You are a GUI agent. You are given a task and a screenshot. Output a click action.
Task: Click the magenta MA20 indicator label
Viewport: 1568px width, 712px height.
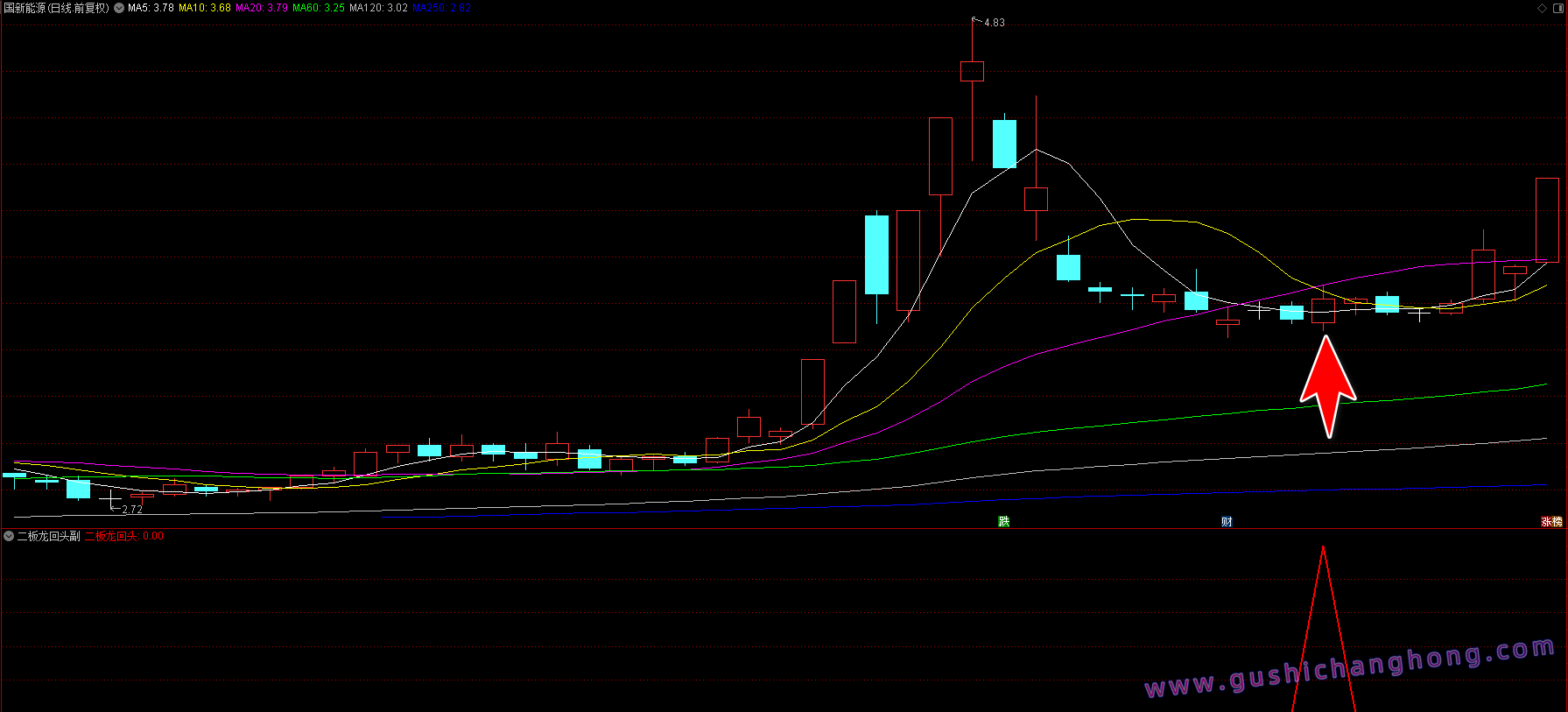[261, 8]
